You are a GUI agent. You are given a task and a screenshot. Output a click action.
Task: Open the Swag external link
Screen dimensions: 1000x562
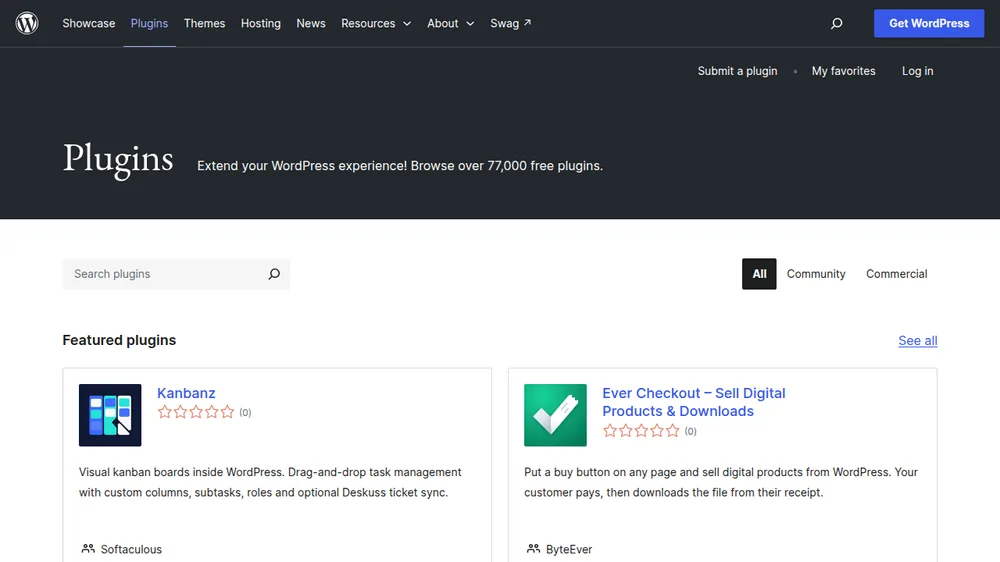click(x=510, y=23)
